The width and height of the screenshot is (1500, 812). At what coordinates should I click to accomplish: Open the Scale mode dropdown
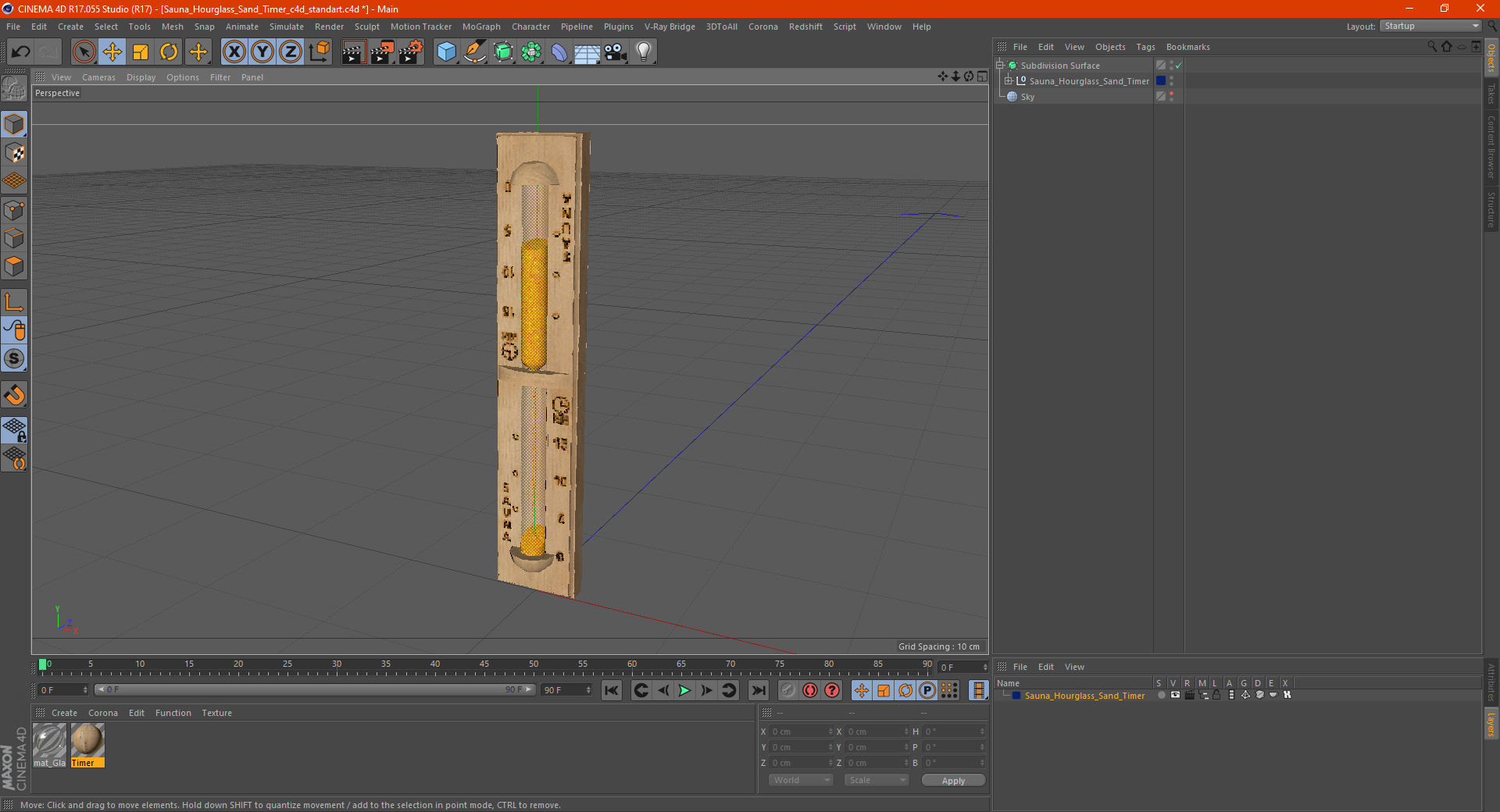[877, 780]
